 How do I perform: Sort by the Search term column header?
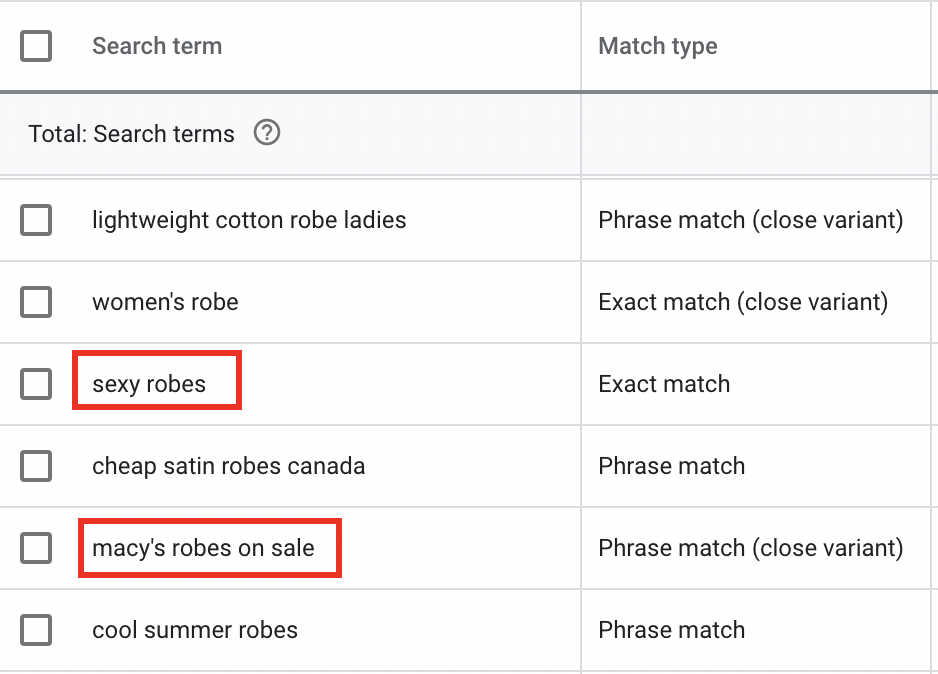pyautogui.click(x=157, y=46)
